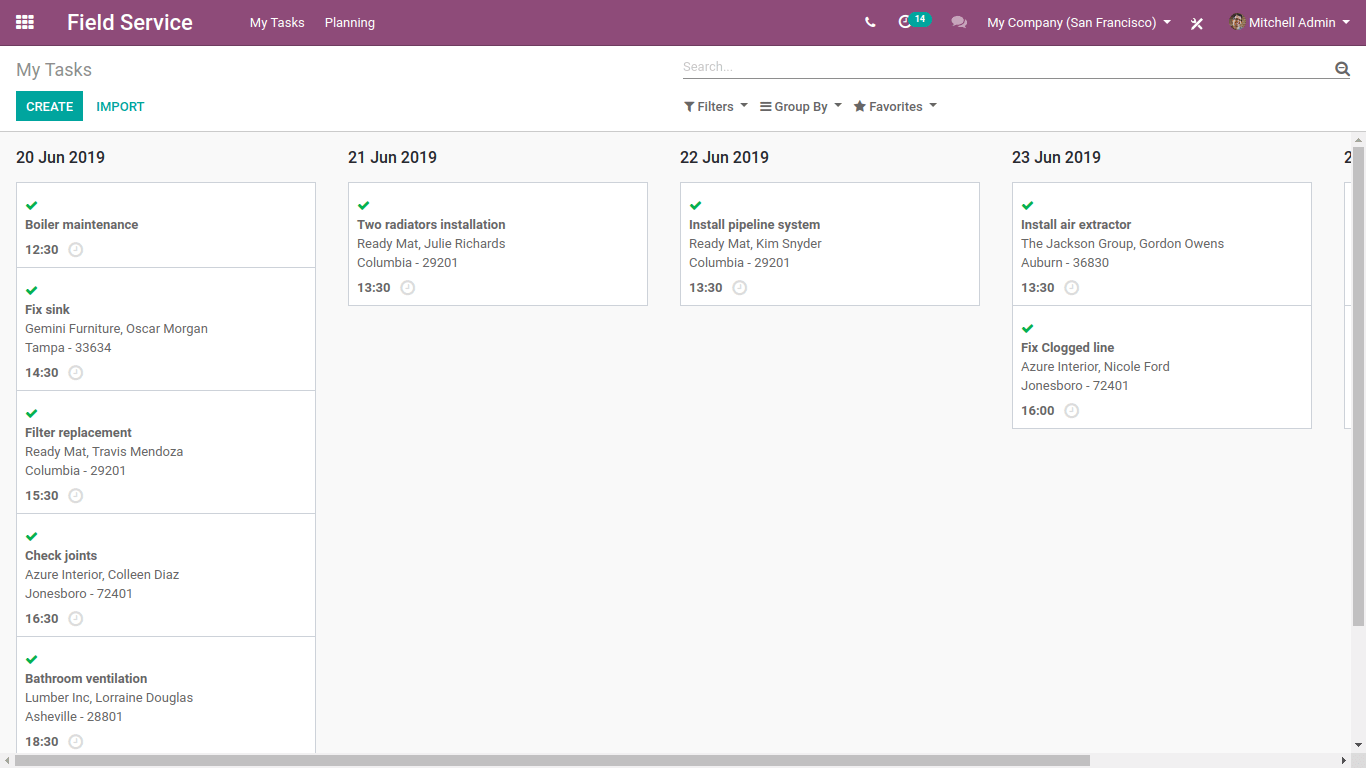Image resolution: width=1366 pixels, height=768 pixels.
Task: Click activity clock on Boiler maintenance card
Action: pyautogui.click(x=76, y=250)
